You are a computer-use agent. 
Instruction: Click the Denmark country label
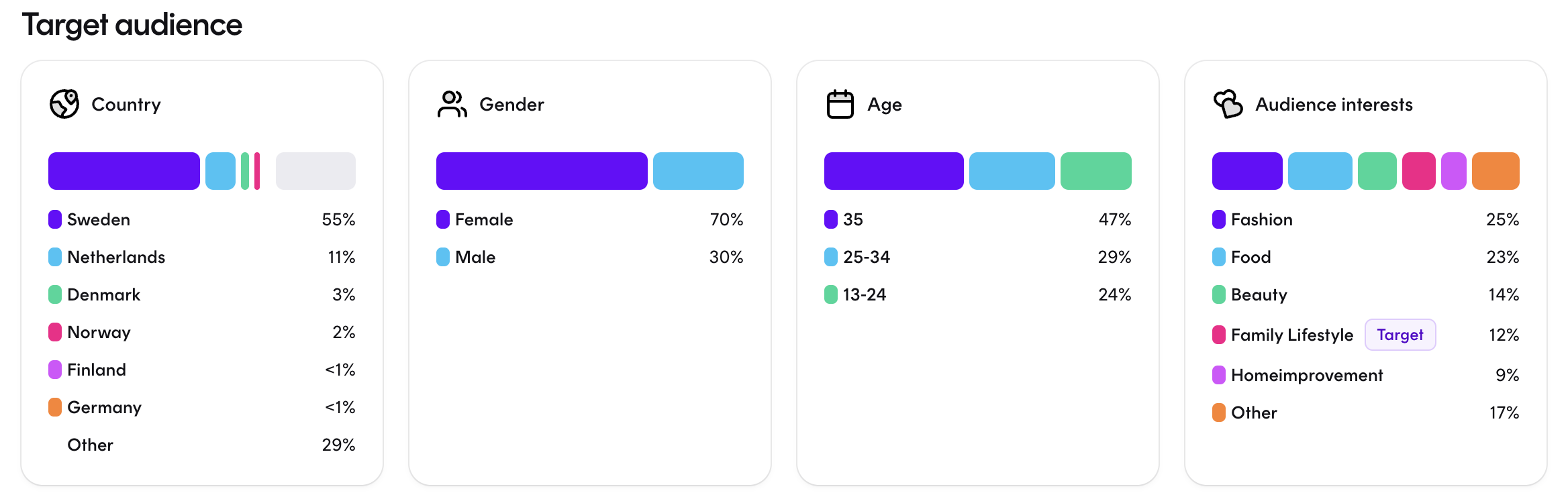103,294
